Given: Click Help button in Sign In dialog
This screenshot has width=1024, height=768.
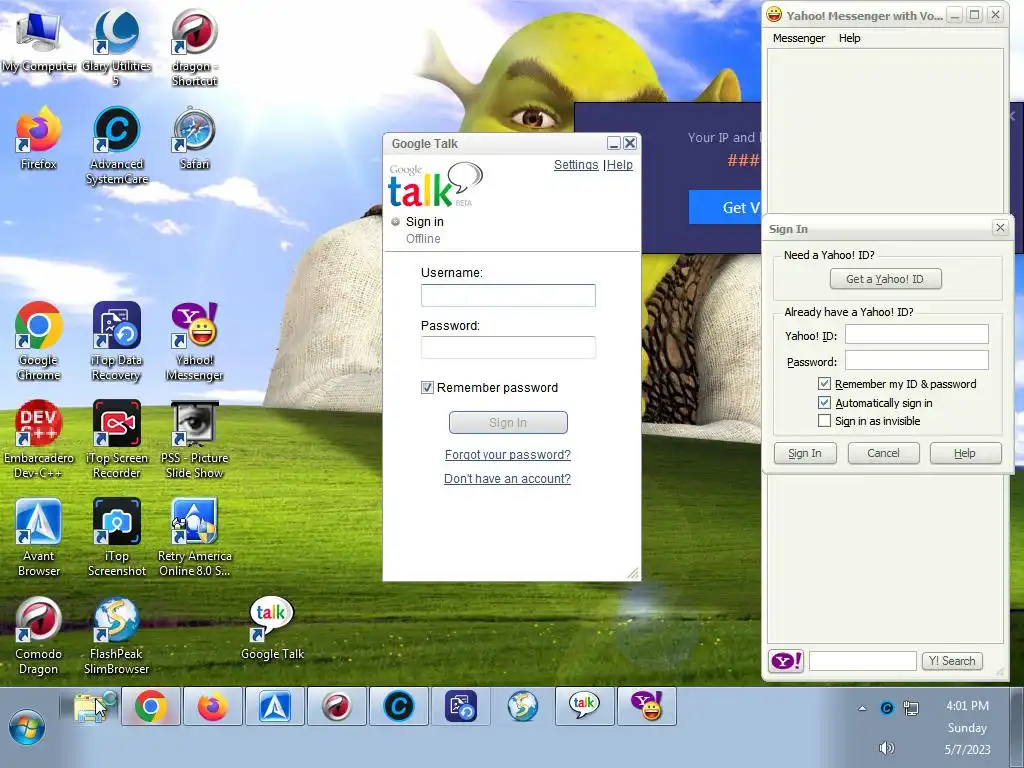Looking at the screenshot, I should (x=965, y=453).
